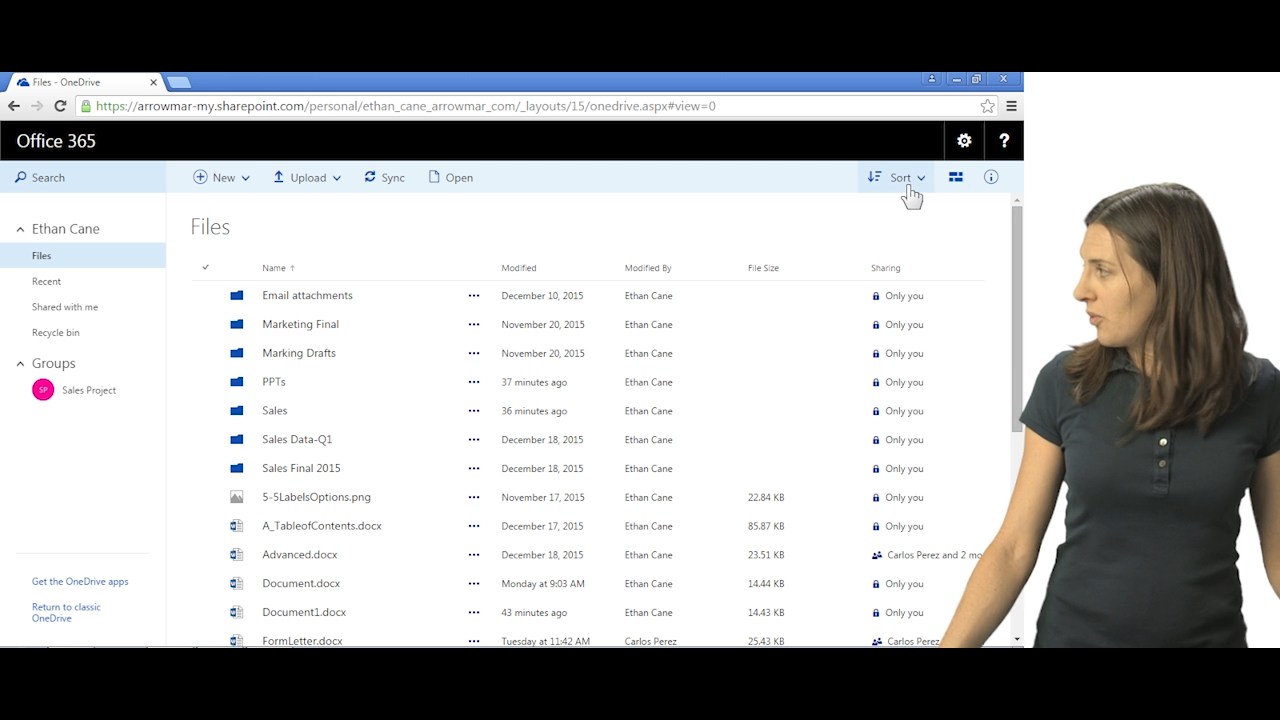Open a new browser tab

tap(179, 82)
